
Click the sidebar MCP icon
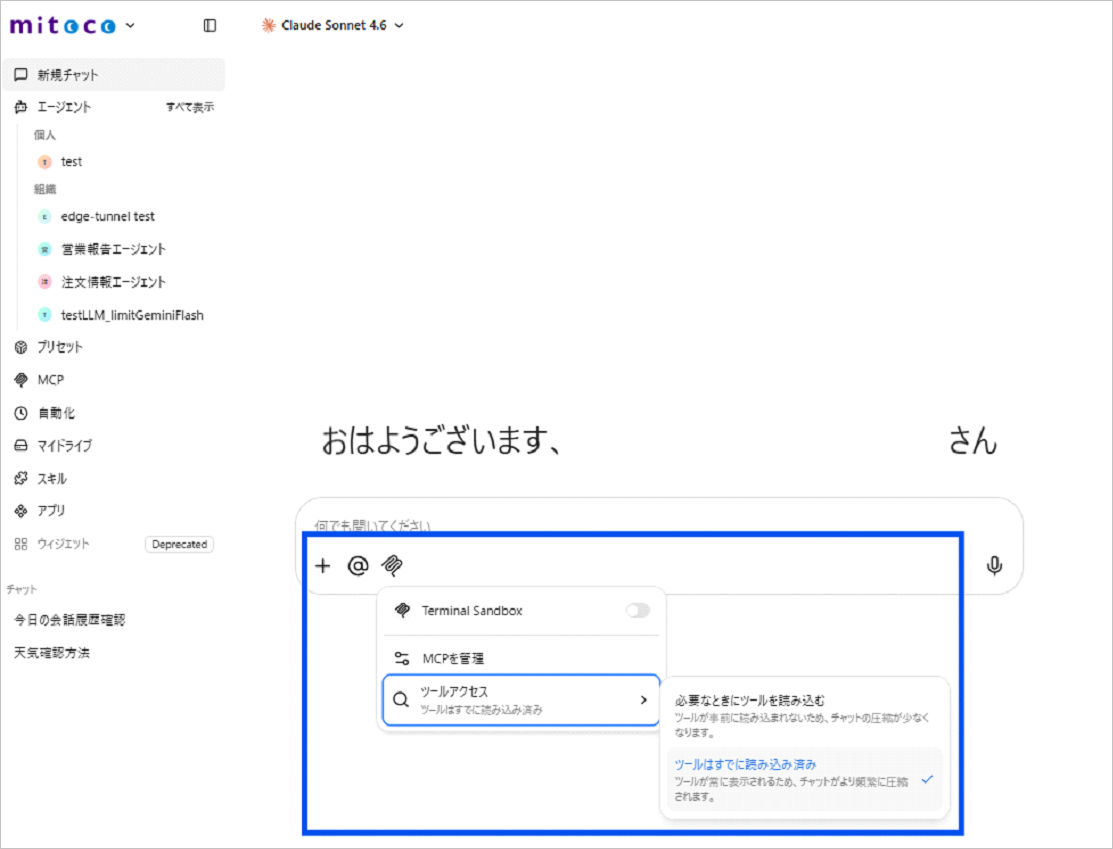tap(21, 380)
